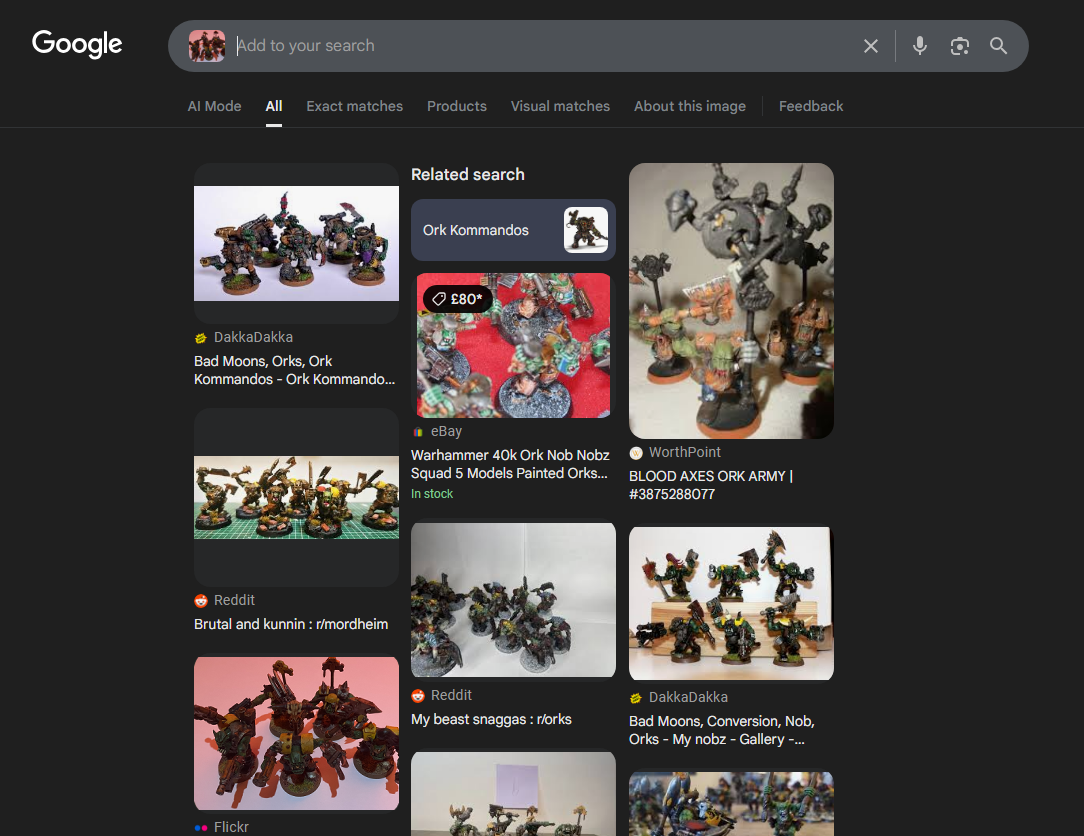Open the Products tab
The height and width of the screenshot is (836, 1084).
457,106
